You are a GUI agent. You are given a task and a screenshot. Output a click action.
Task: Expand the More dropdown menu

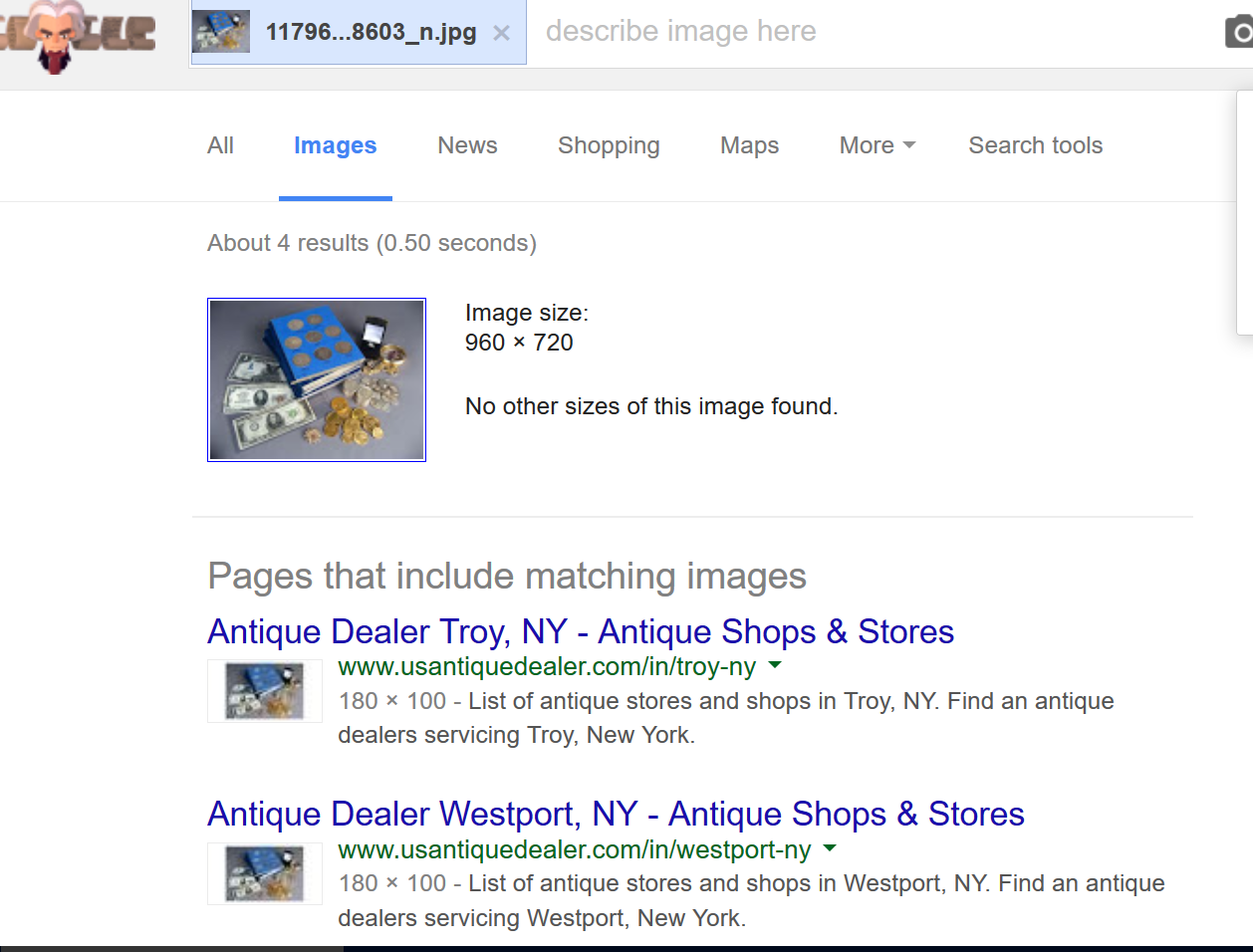(x=877, y=145)
